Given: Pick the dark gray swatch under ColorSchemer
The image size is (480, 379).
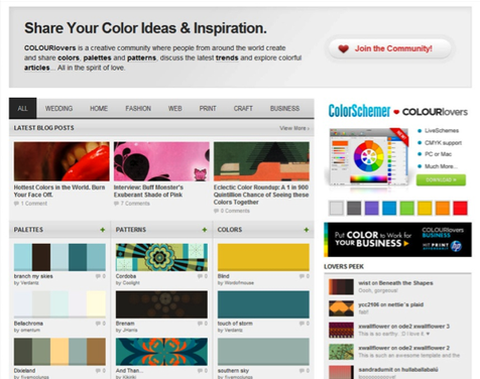Looking at the screenshot, I should [x=354, y=208].
